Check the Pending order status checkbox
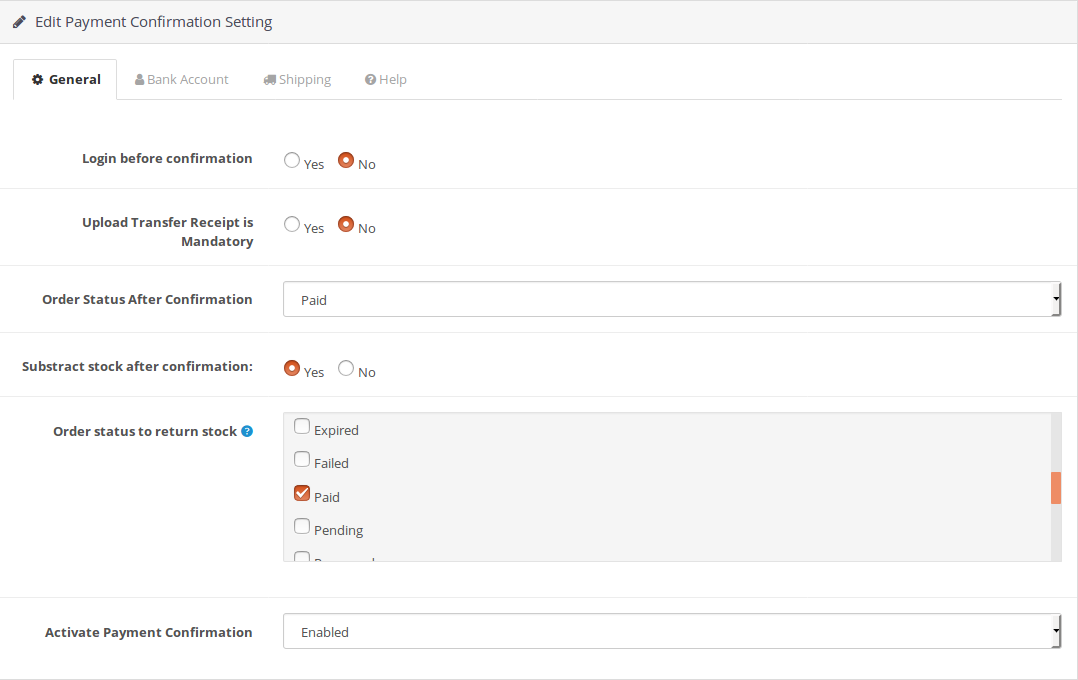This screenshot has height=680, width=1078. coord(302,527)
